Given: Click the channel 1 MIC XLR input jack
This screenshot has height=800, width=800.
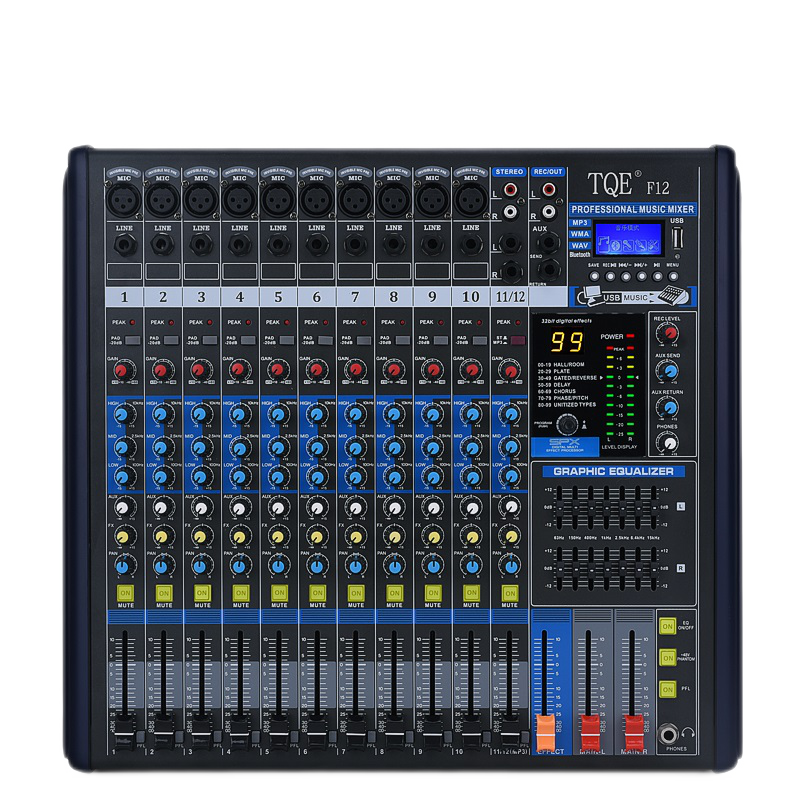Looking at the screenshot, I should coord(124,200).
